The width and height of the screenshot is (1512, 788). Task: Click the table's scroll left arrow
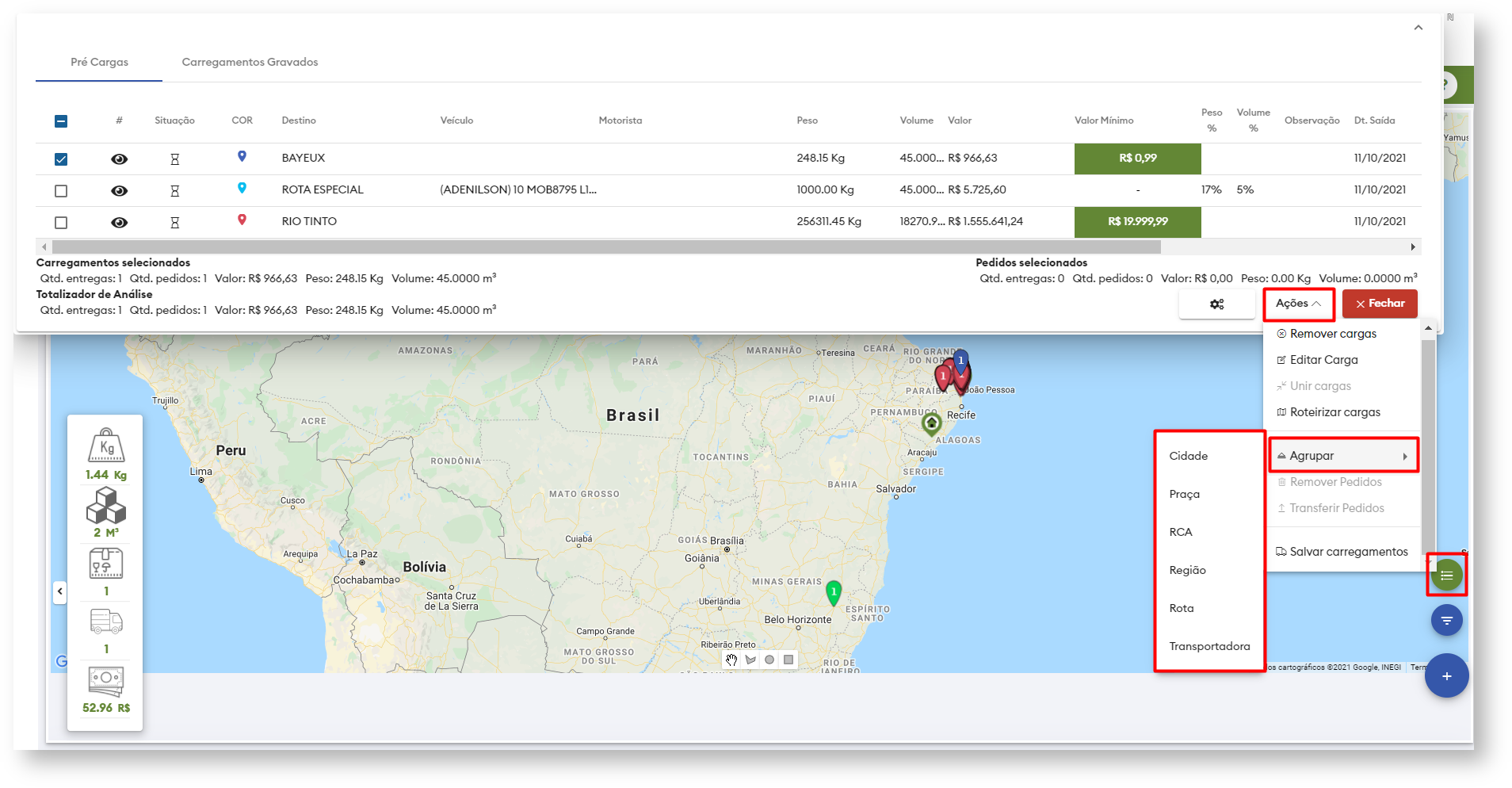tap(44, 247)
